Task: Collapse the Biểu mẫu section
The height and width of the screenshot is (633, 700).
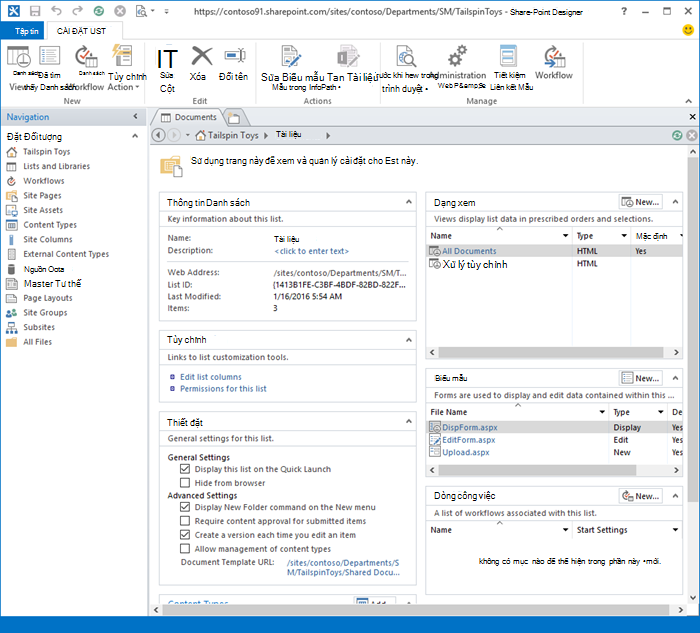Action: (675, 378)
